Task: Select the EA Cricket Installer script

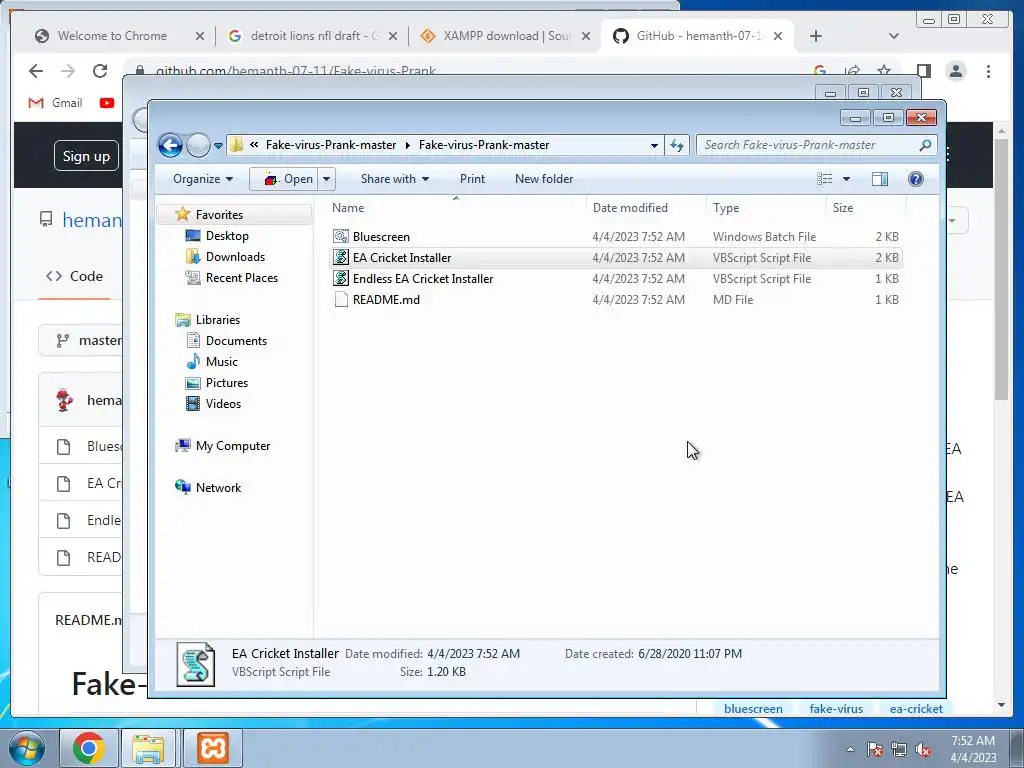Action: pyautogui.click(x=616, y=258)
